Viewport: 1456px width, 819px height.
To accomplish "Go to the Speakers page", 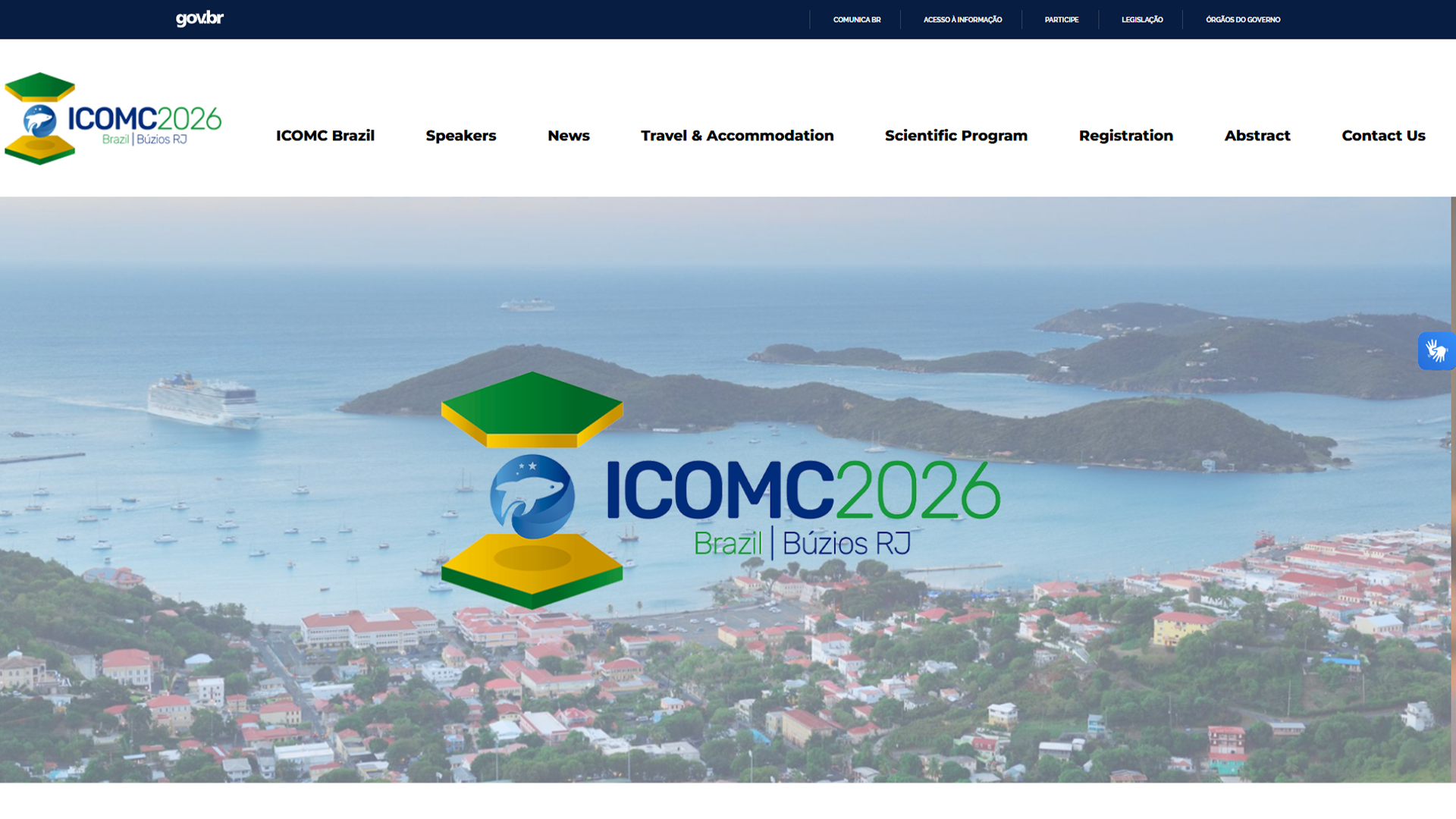I will coord(461,136).
